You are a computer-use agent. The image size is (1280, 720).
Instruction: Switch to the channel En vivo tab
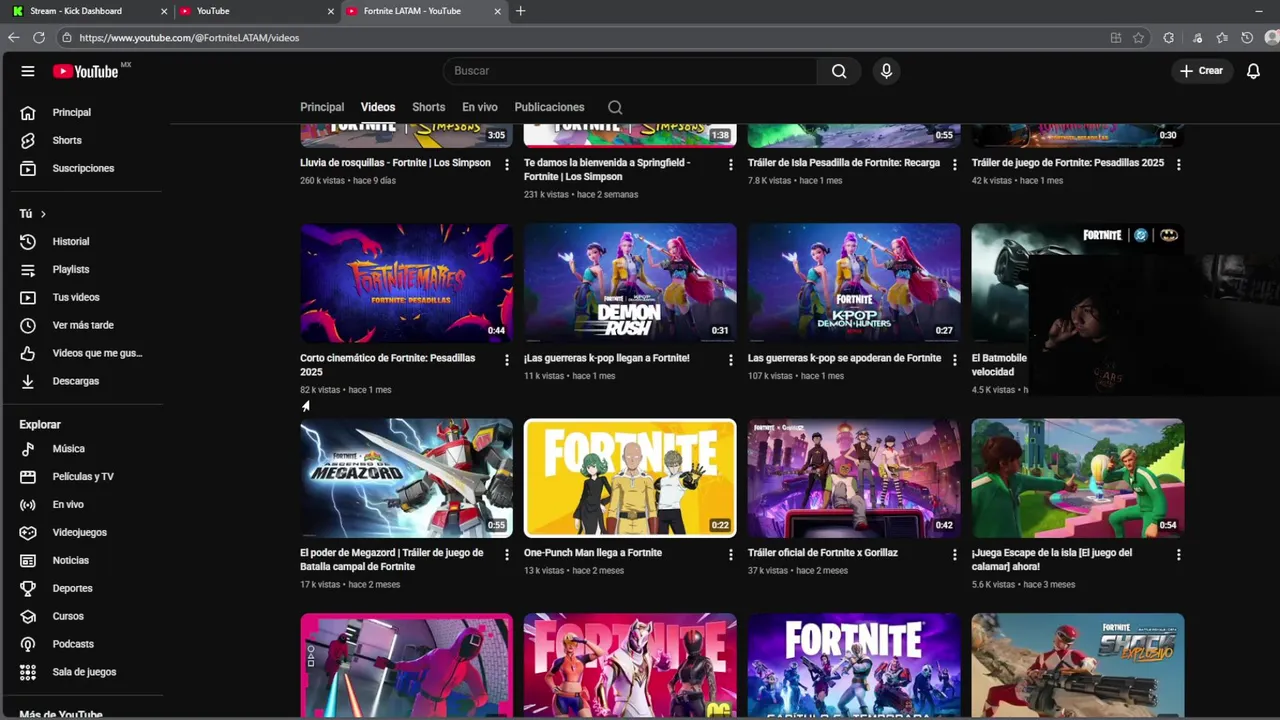pos(480,107)
